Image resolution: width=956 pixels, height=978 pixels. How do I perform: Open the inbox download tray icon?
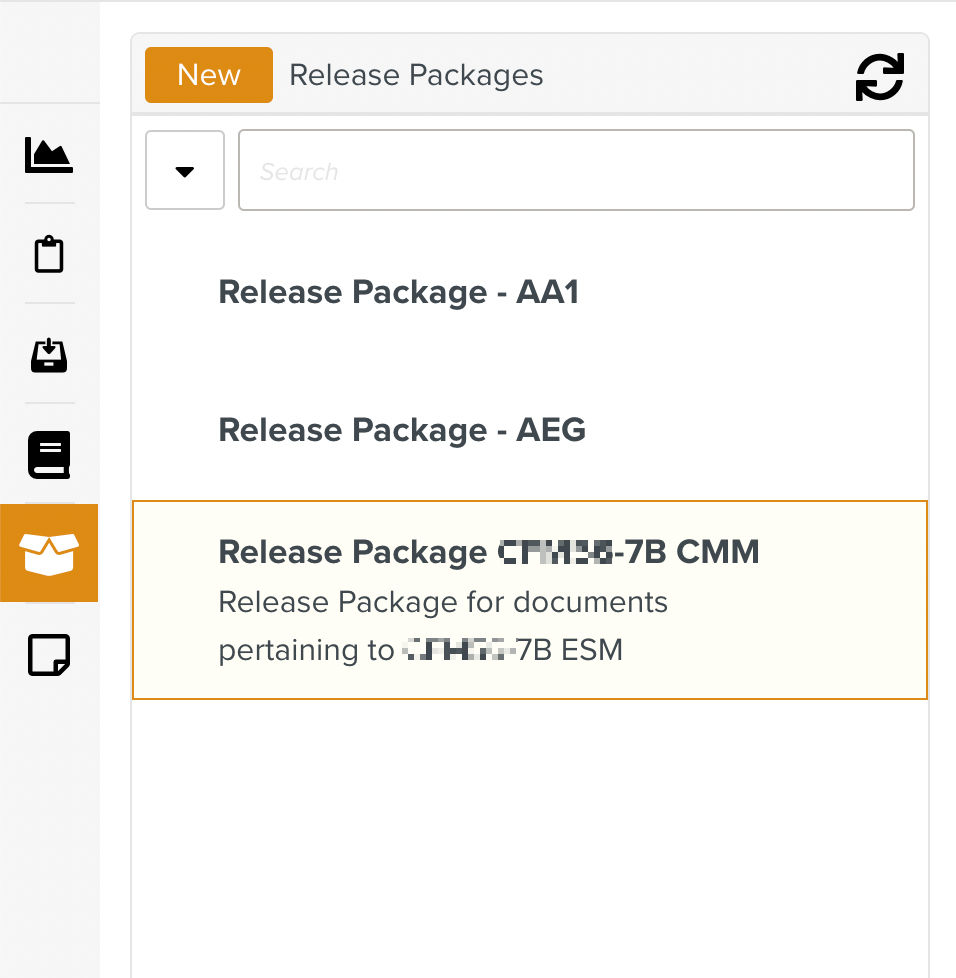point(49,355)
